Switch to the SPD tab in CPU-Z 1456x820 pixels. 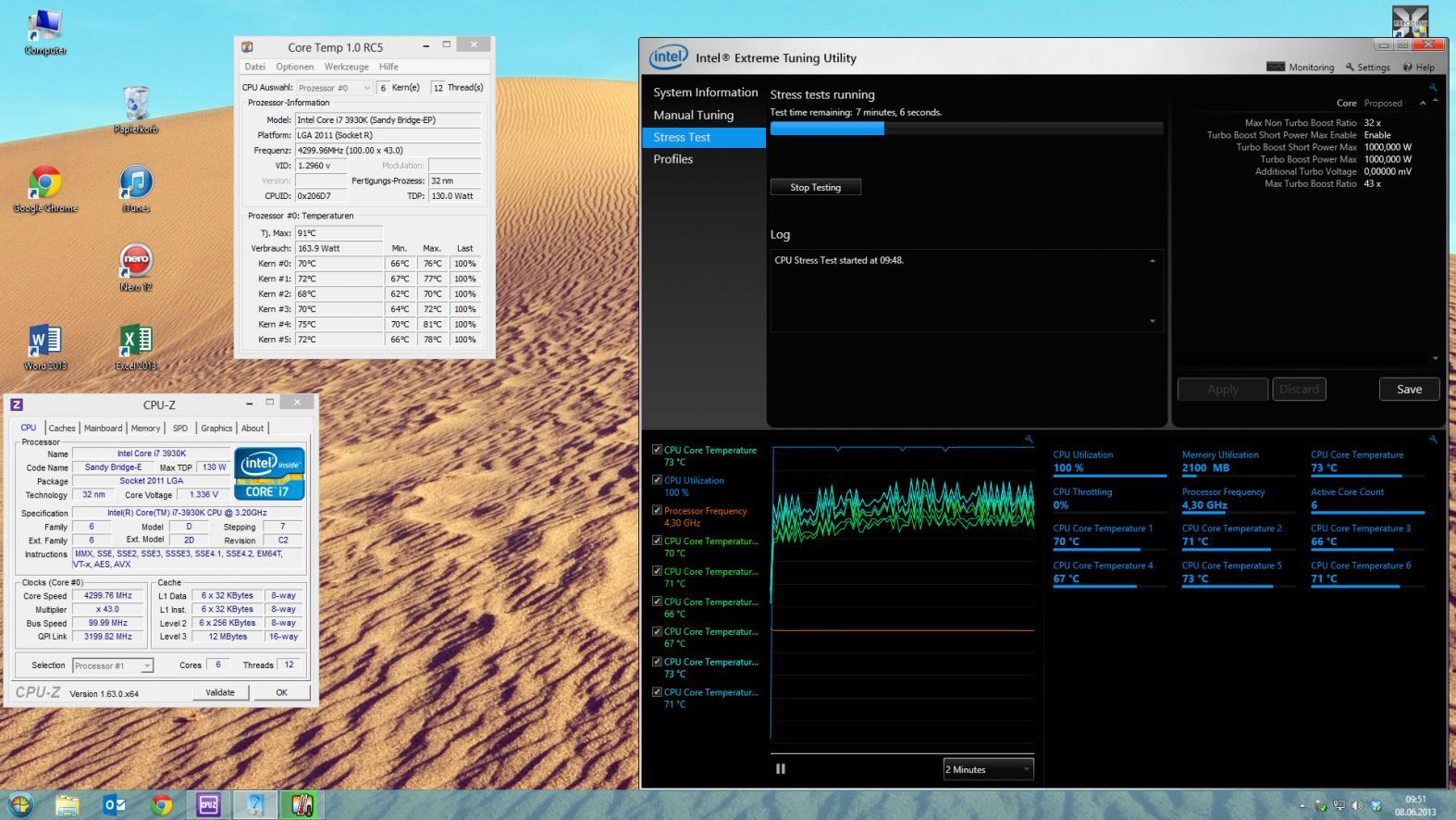coord(180,428)
